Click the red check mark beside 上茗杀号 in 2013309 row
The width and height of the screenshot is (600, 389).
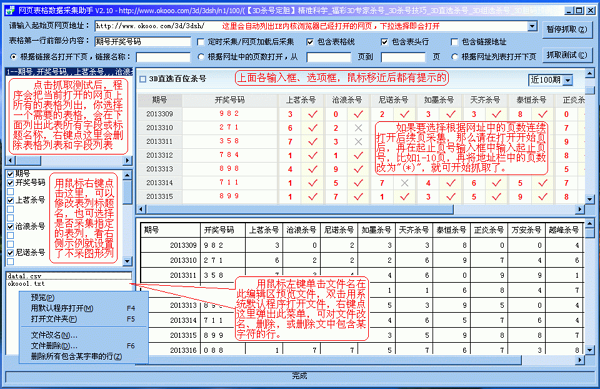click(x=313, y=114)
